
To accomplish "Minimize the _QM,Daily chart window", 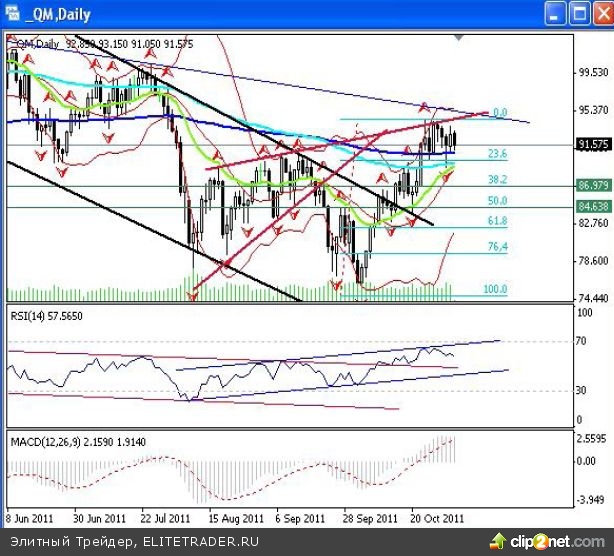I will click(x=556, y=13).
